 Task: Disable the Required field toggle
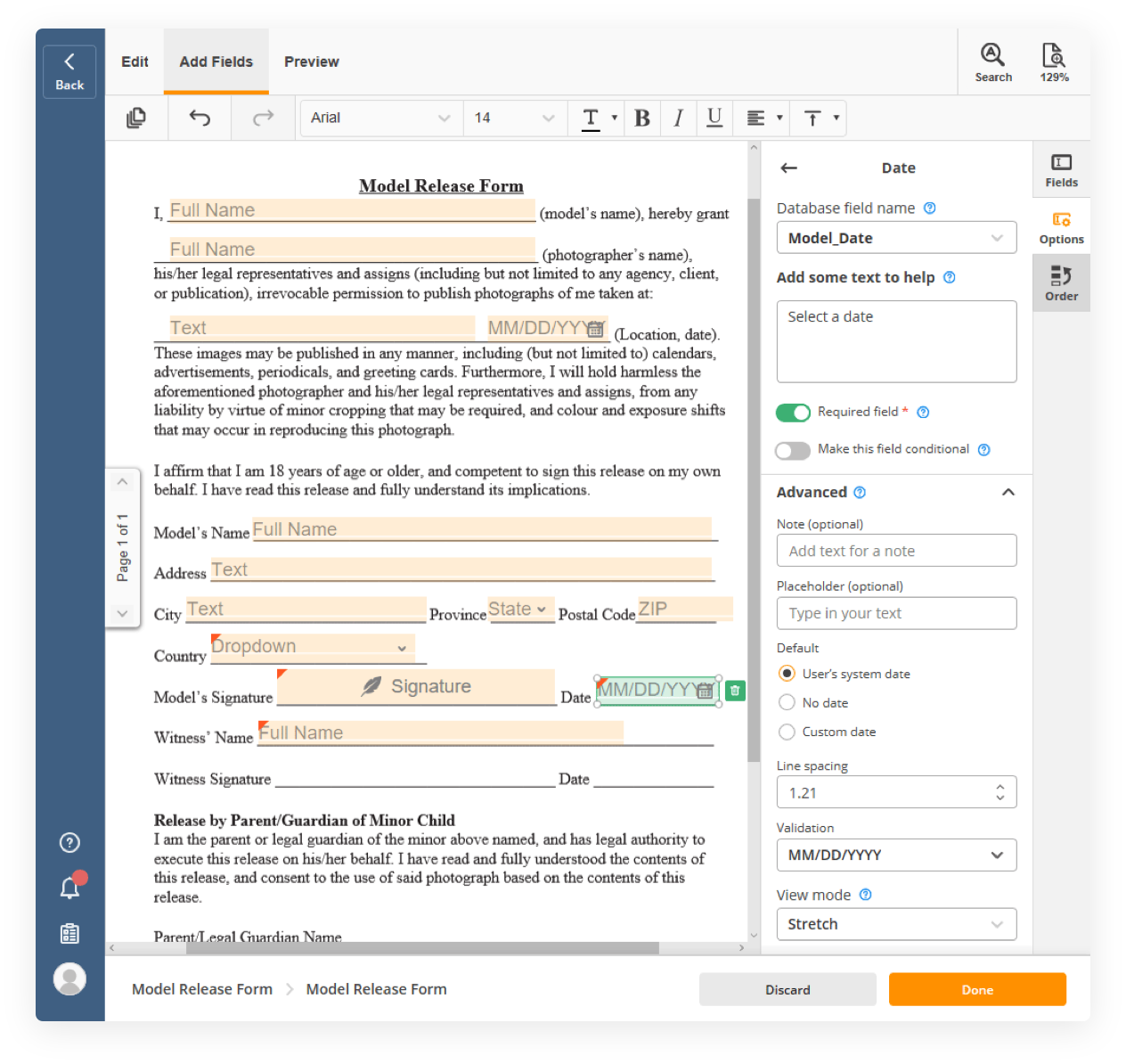(793, 412)
